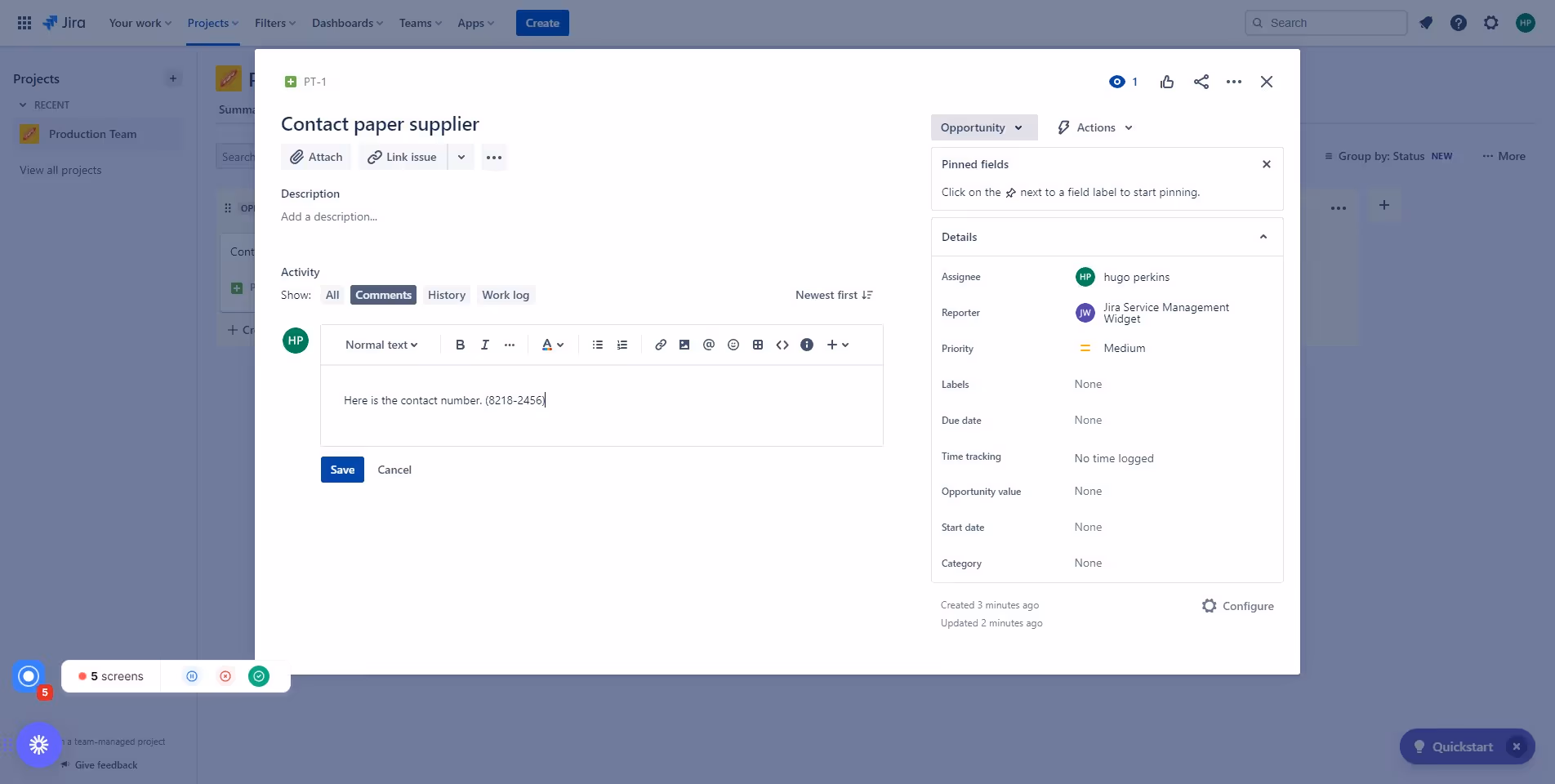This screenshot has height=784, width=1555.
Task: Mention someone with the @ icon
Action: [709, 345]
